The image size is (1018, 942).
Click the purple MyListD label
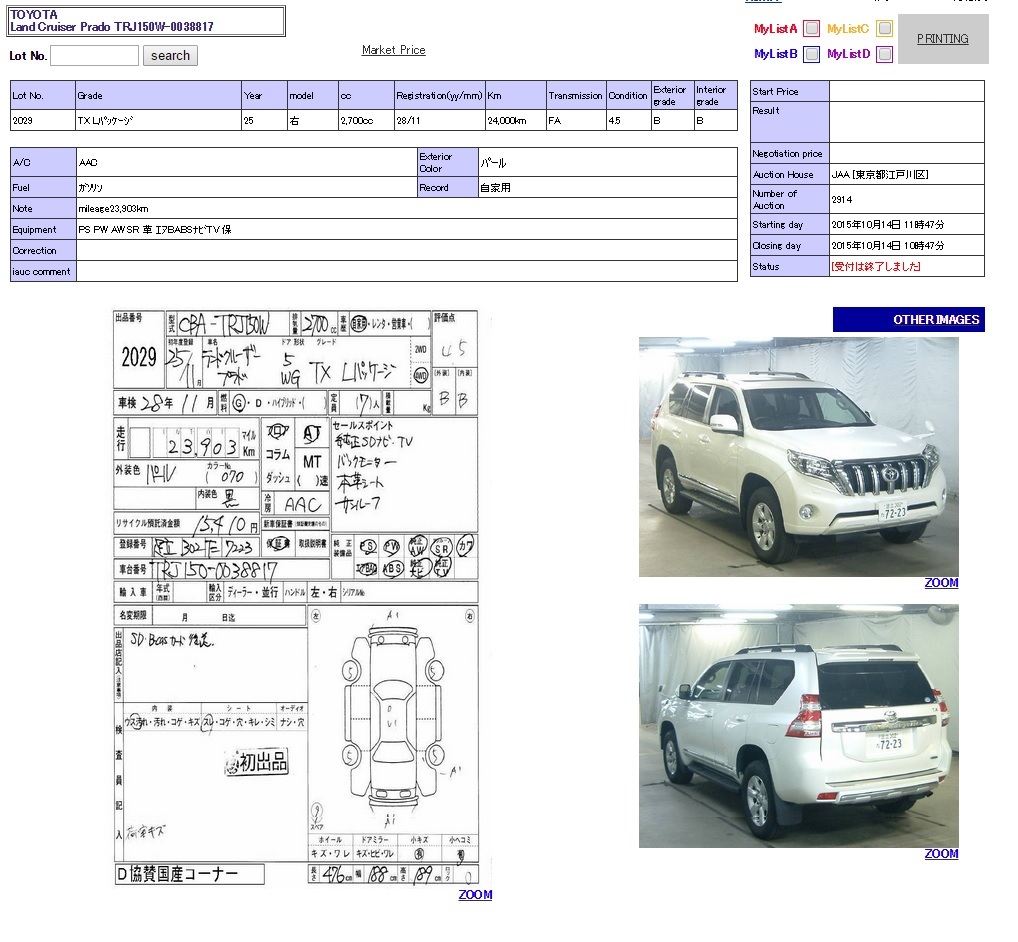tap(848, 54)
